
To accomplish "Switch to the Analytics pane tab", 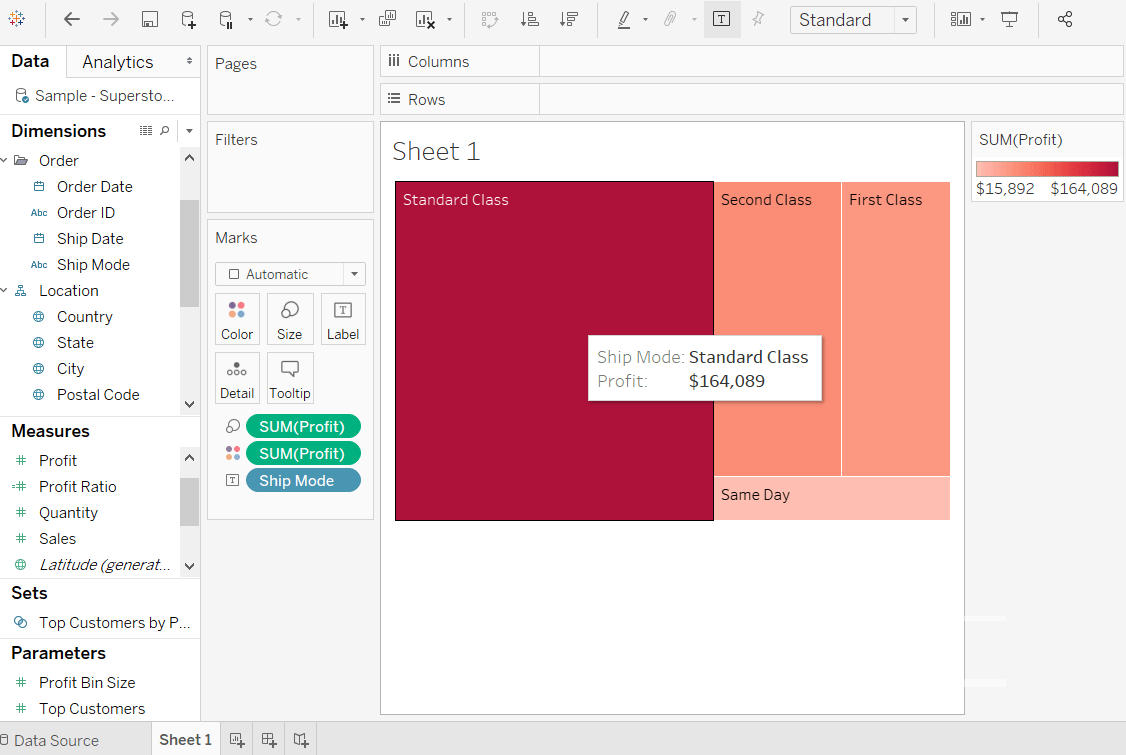I will pyautogui.click(x=118, y=62).
